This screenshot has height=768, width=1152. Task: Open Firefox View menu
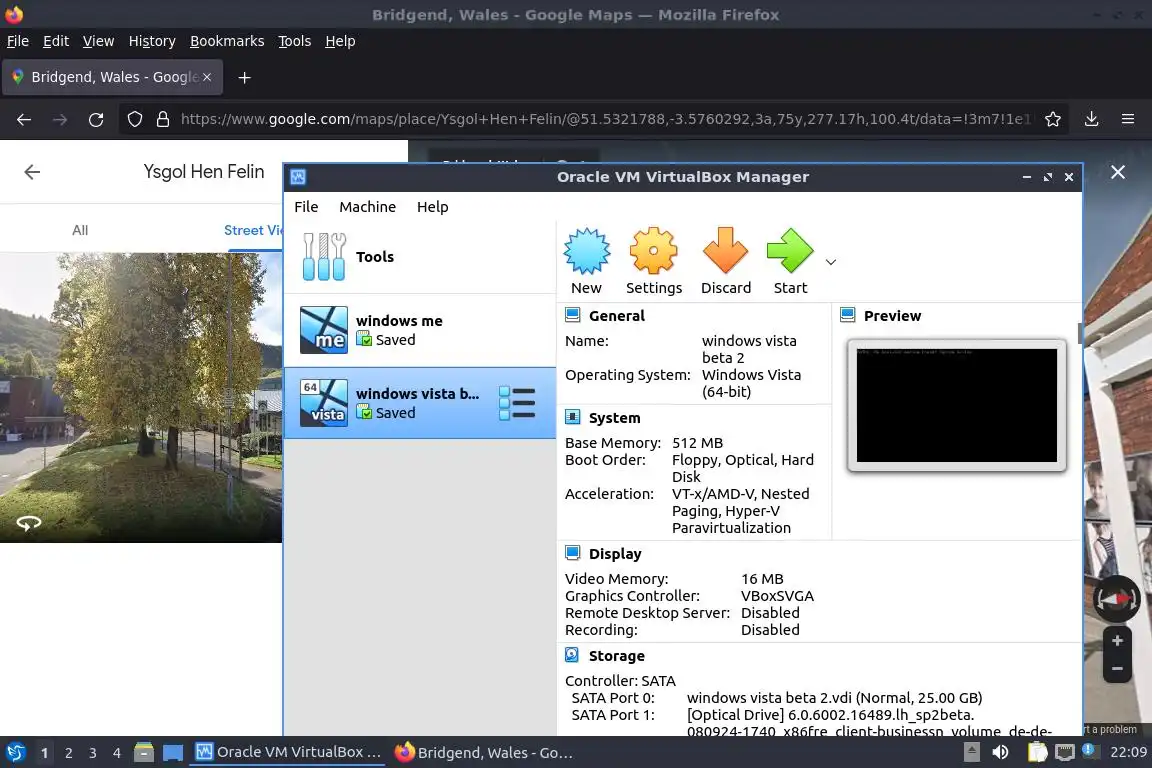(x=98, y=41)
